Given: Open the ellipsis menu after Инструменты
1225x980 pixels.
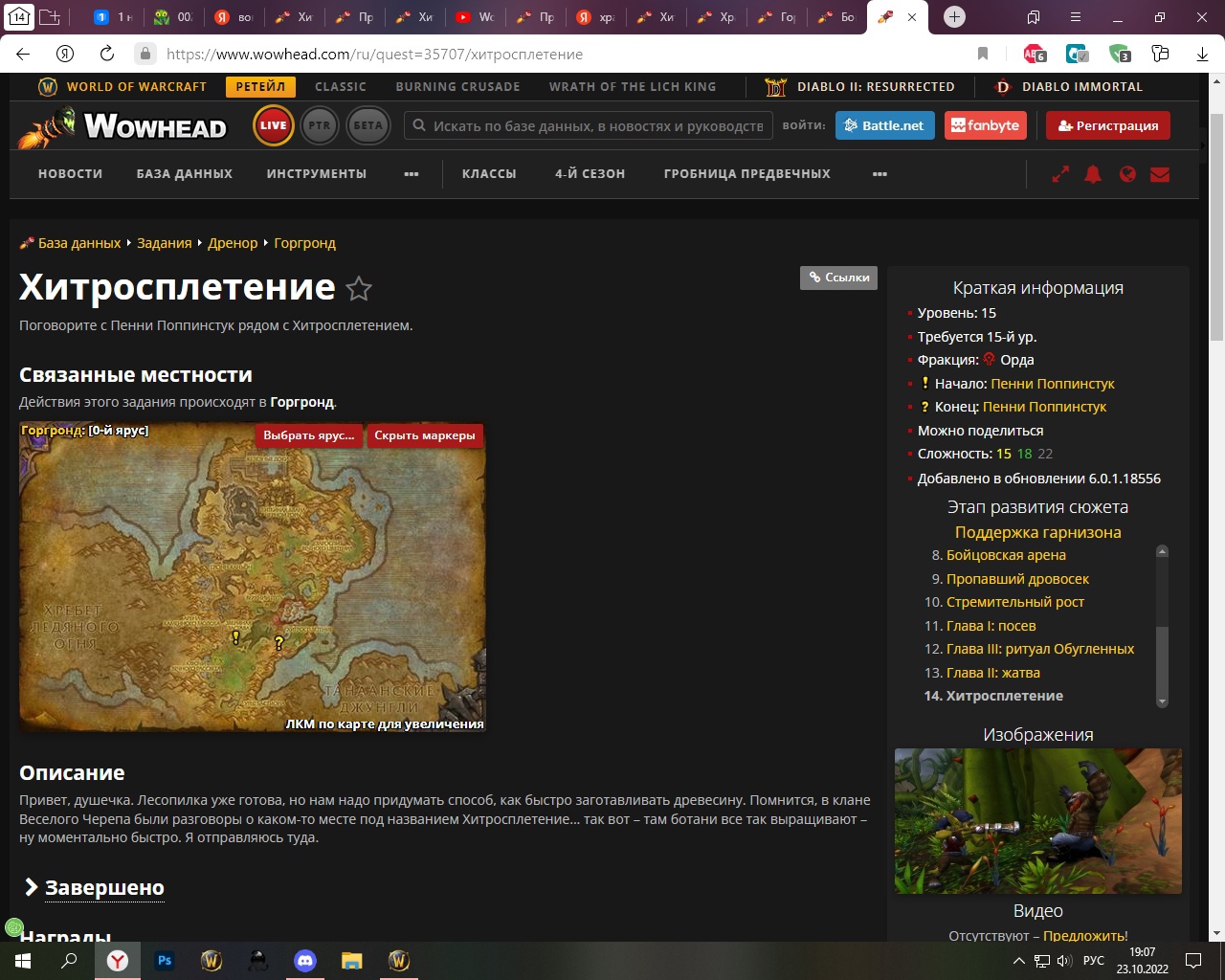Looking at the screenshot, I should [x=412, y=174].
